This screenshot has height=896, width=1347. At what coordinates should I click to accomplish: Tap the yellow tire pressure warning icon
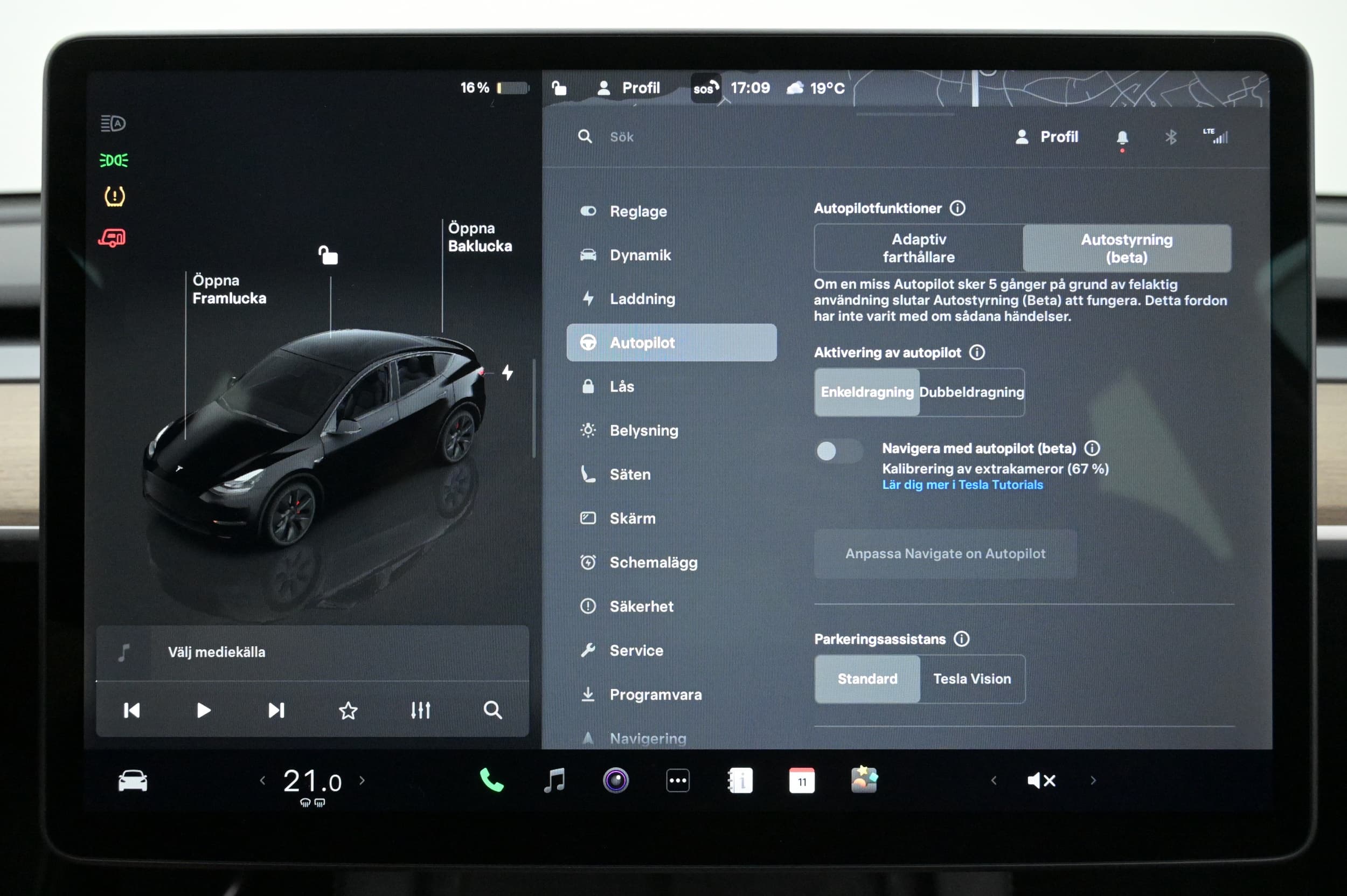pyautogui.click(x=114, y=197)
